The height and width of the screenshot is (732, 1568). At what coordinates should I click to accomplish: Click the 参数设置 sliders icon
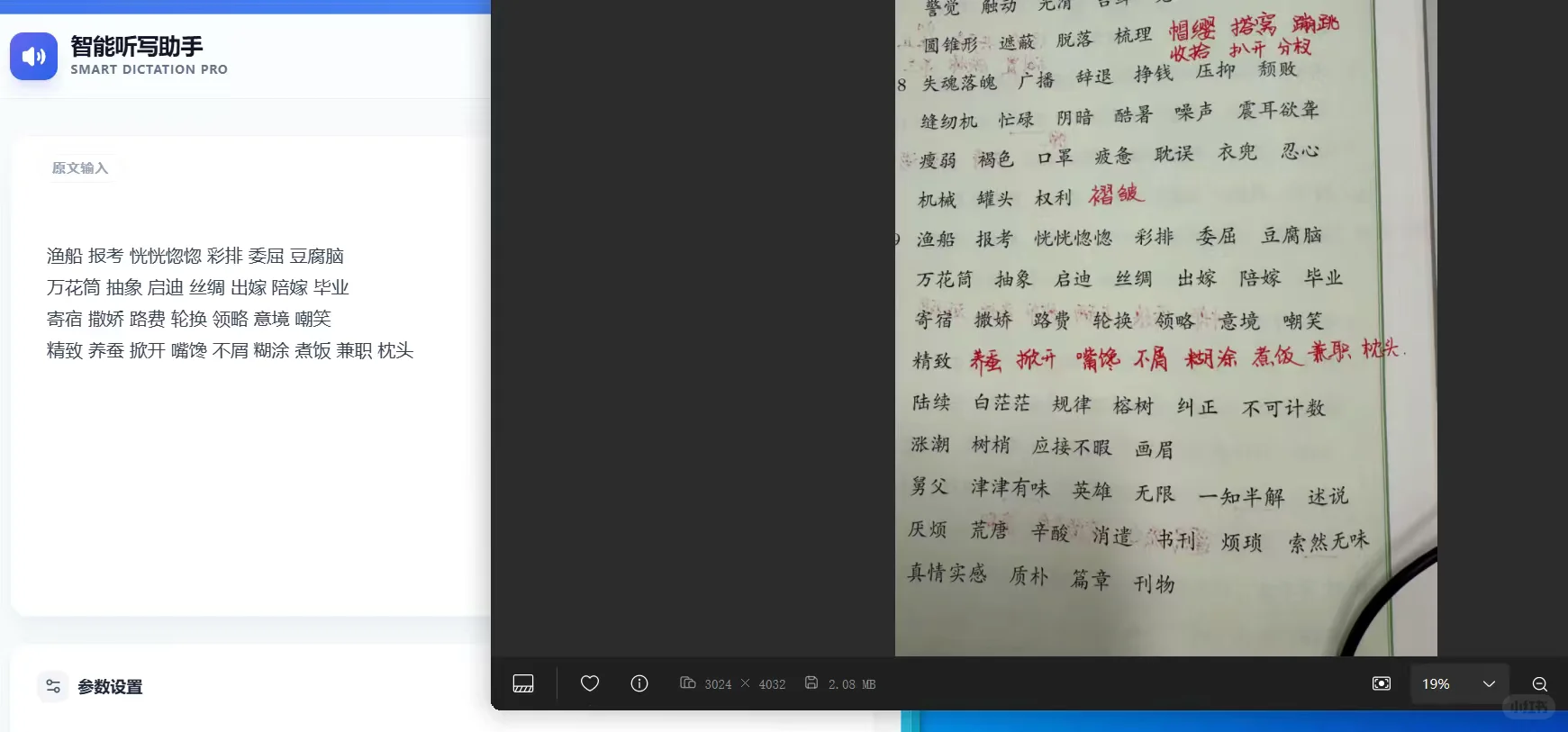53,686
